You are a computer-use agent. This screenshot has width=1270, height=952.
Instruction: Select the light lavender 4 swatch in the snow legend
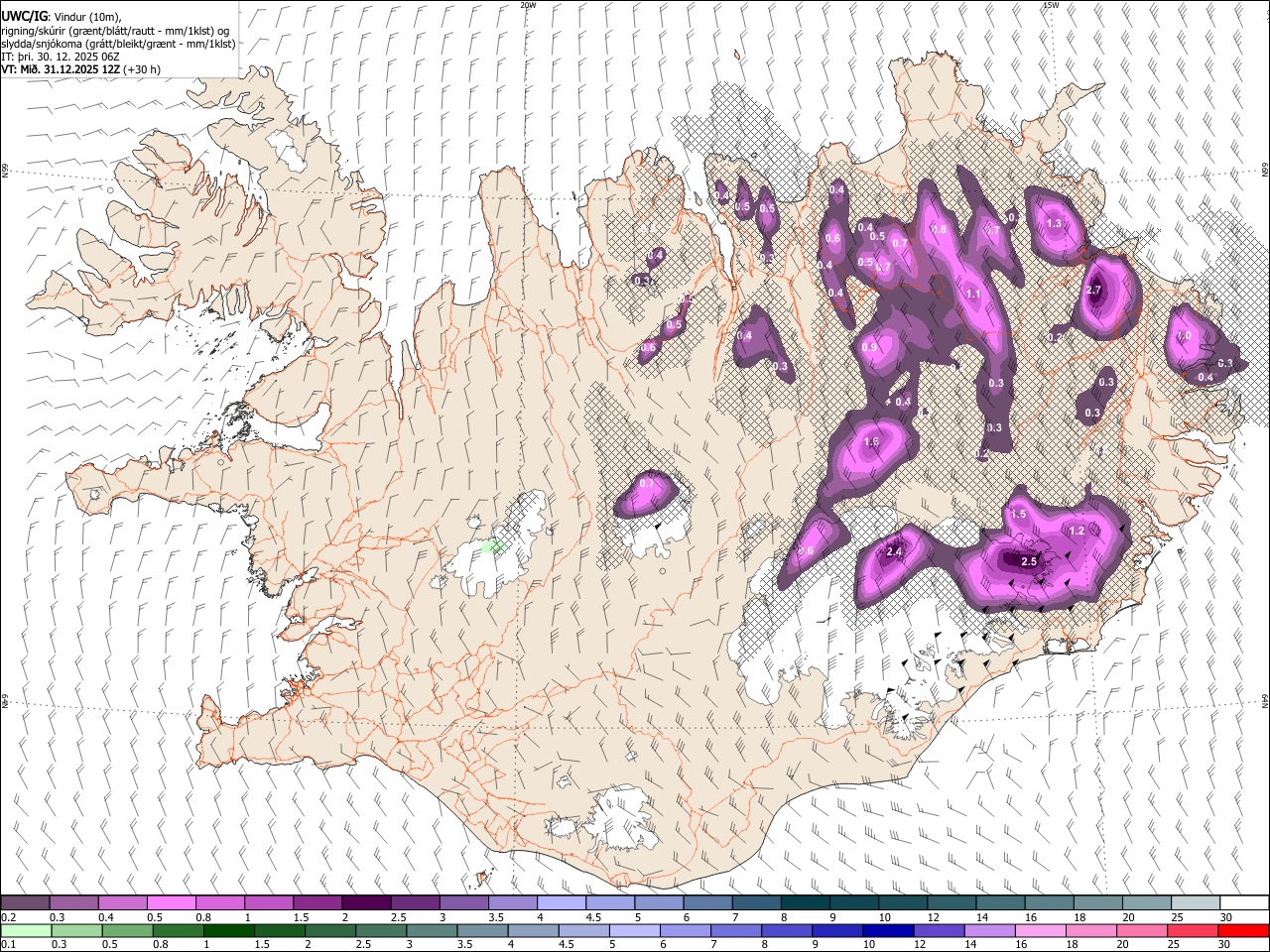[561, 902]
